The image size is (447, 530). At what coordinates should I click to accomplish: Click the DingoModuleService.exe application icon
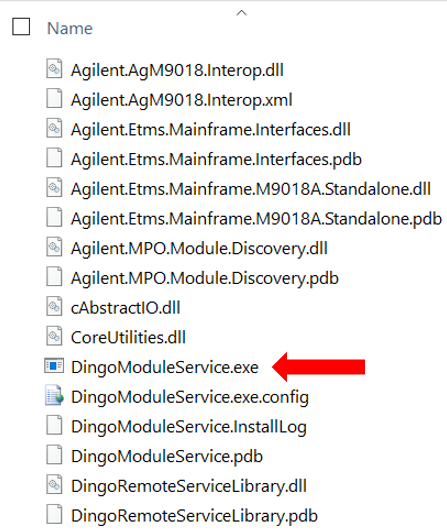(54, 366)
